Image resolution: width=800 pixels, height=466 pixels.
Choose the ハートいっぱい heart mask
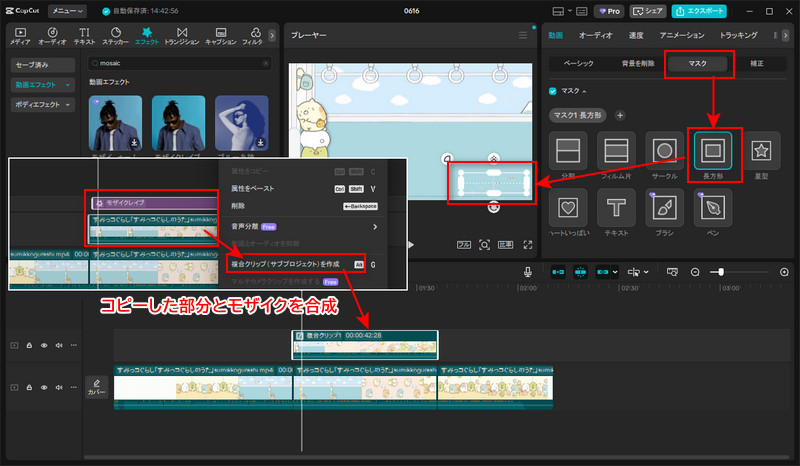(x=568, y=208)
